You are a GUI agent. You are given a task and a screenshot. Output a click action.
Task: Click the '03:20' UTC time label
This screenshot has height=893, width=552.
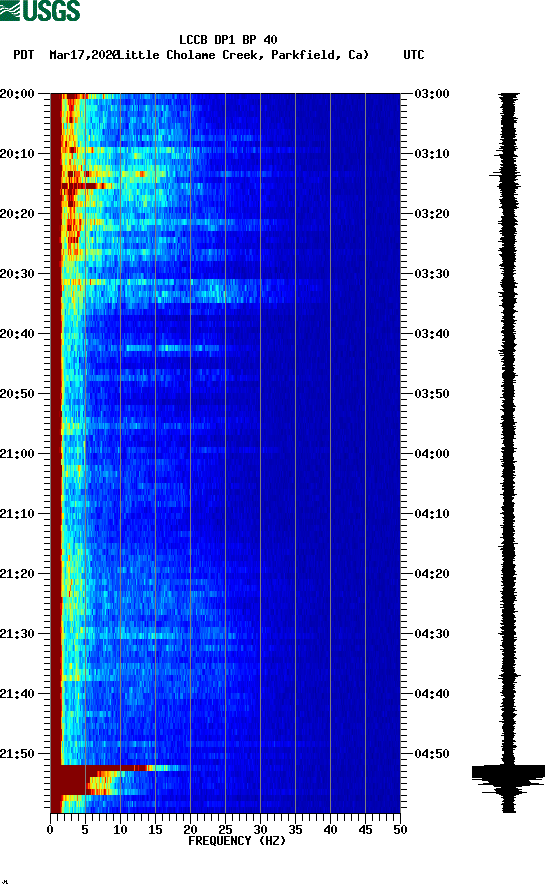click(x=432, y=214)
